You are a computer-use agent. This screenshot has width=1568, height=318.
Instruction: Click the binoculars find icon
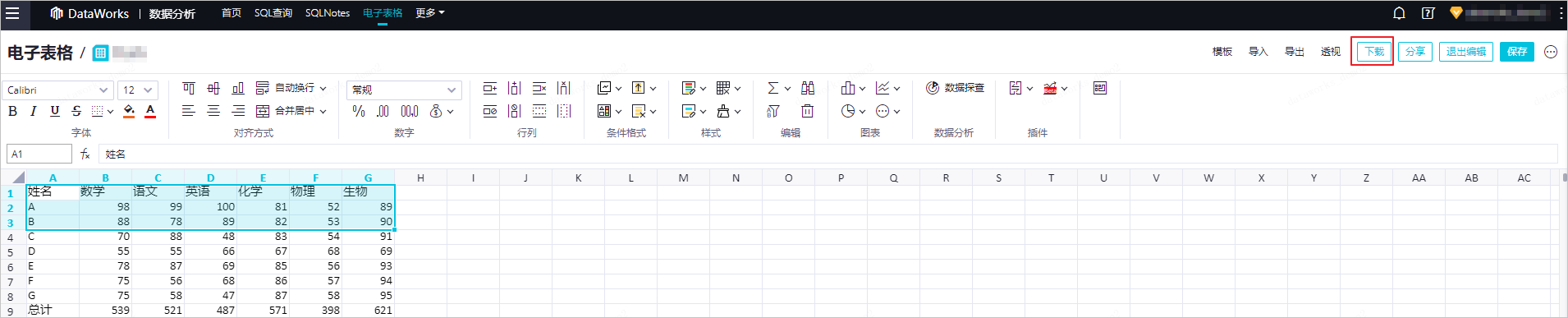[x=808, y=88]
